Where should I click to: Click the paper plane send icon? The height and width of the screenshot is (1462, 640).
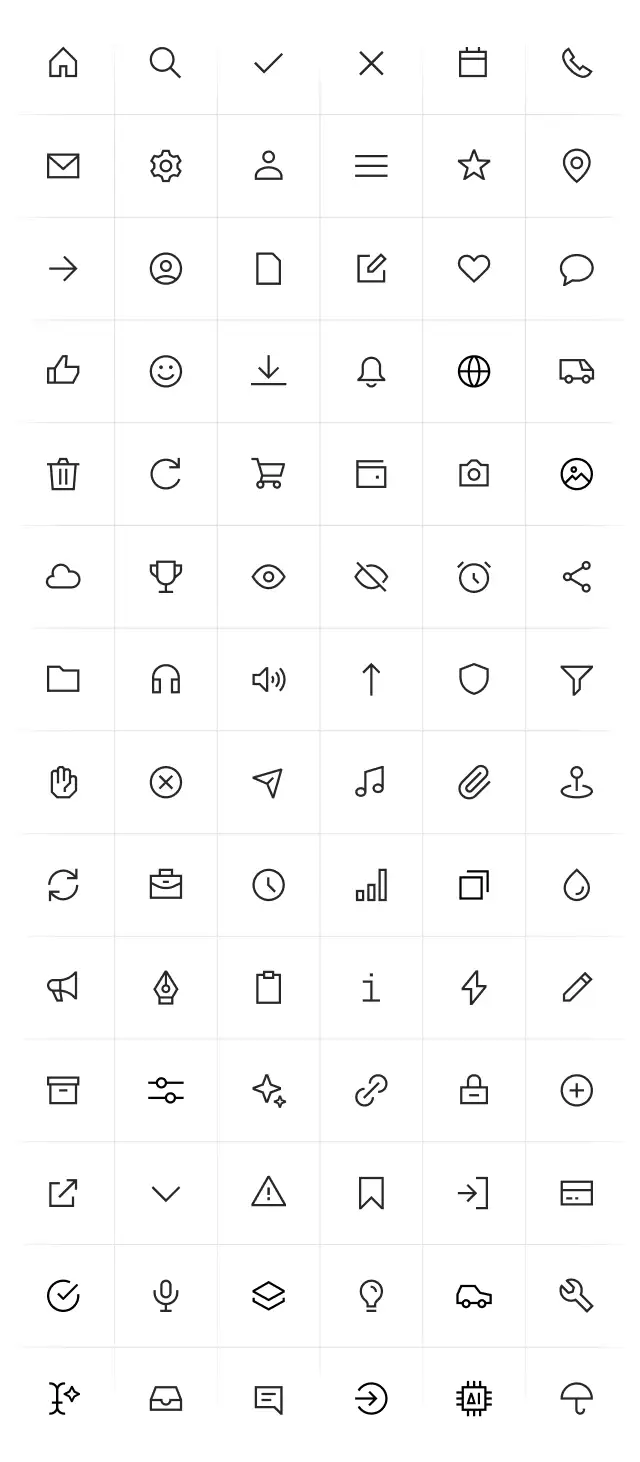click(268, 783)
